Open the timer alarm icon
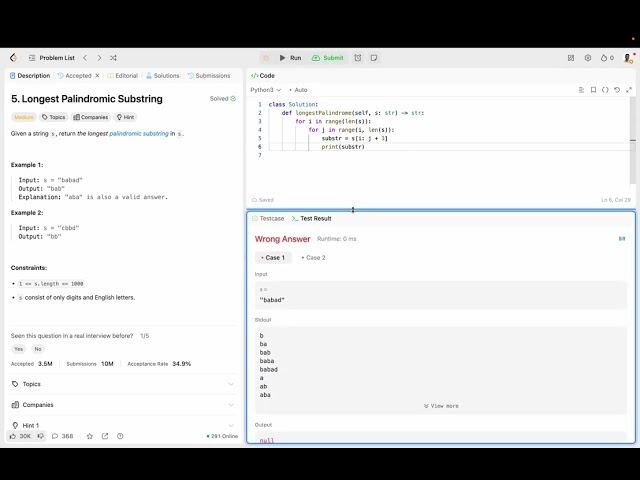The width and height of the screenshot is (640, 480). tap(358, 58)
